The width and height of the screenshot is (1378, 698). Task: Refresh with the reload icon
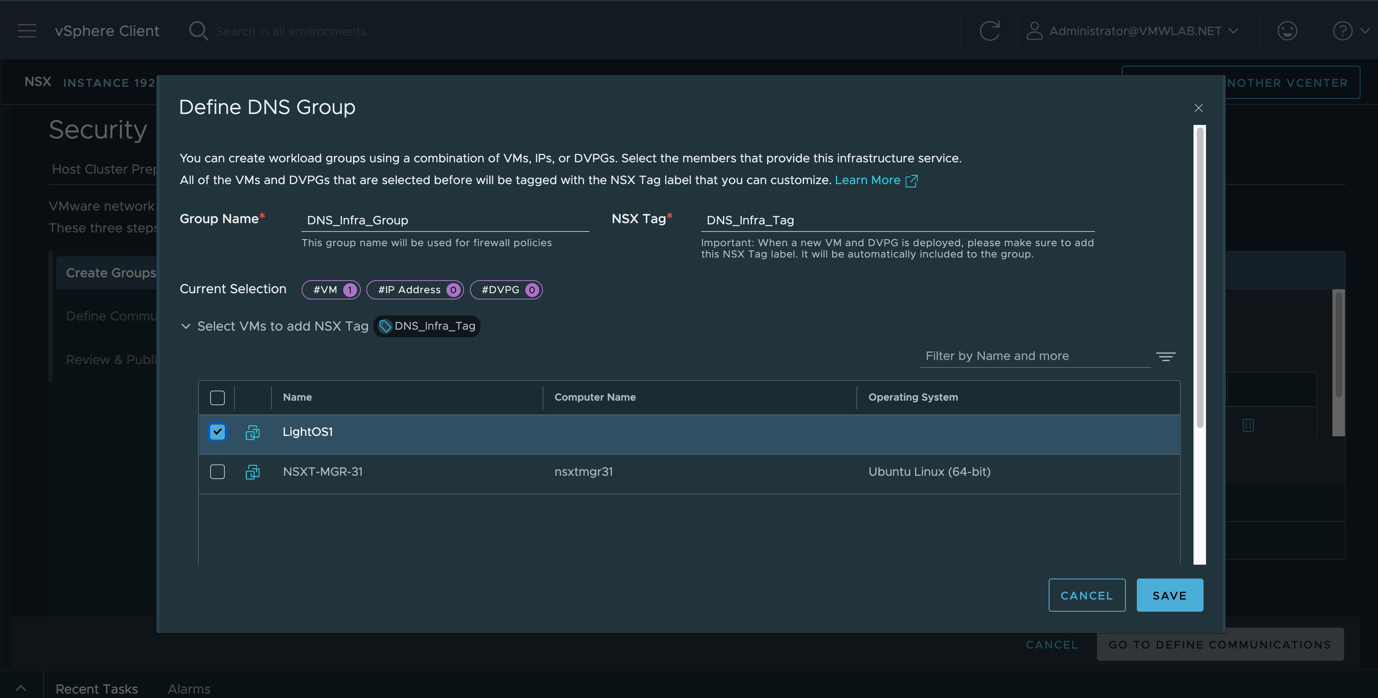pos(990,31)
